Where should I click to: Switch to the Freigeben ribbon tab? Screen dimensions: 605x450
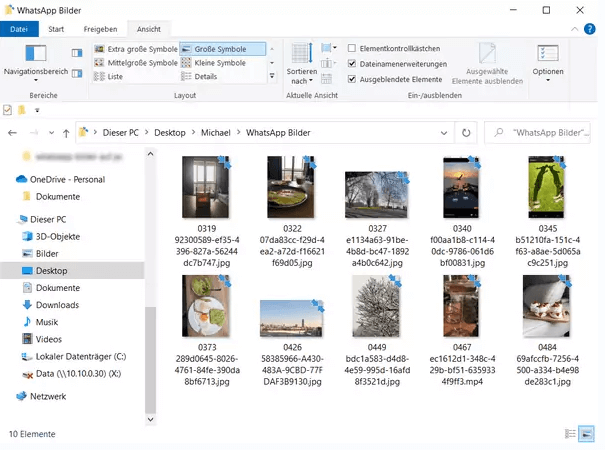pos(99,29)
